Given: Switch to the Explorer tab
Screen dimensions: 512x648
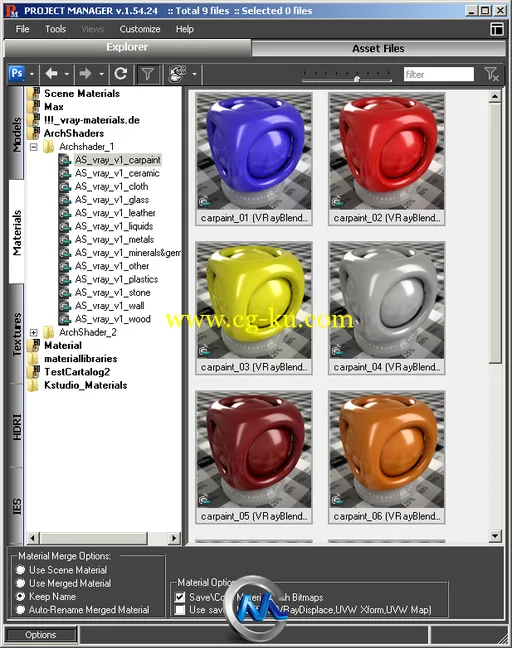Looking at the screenshot, I should coord(127,48).
